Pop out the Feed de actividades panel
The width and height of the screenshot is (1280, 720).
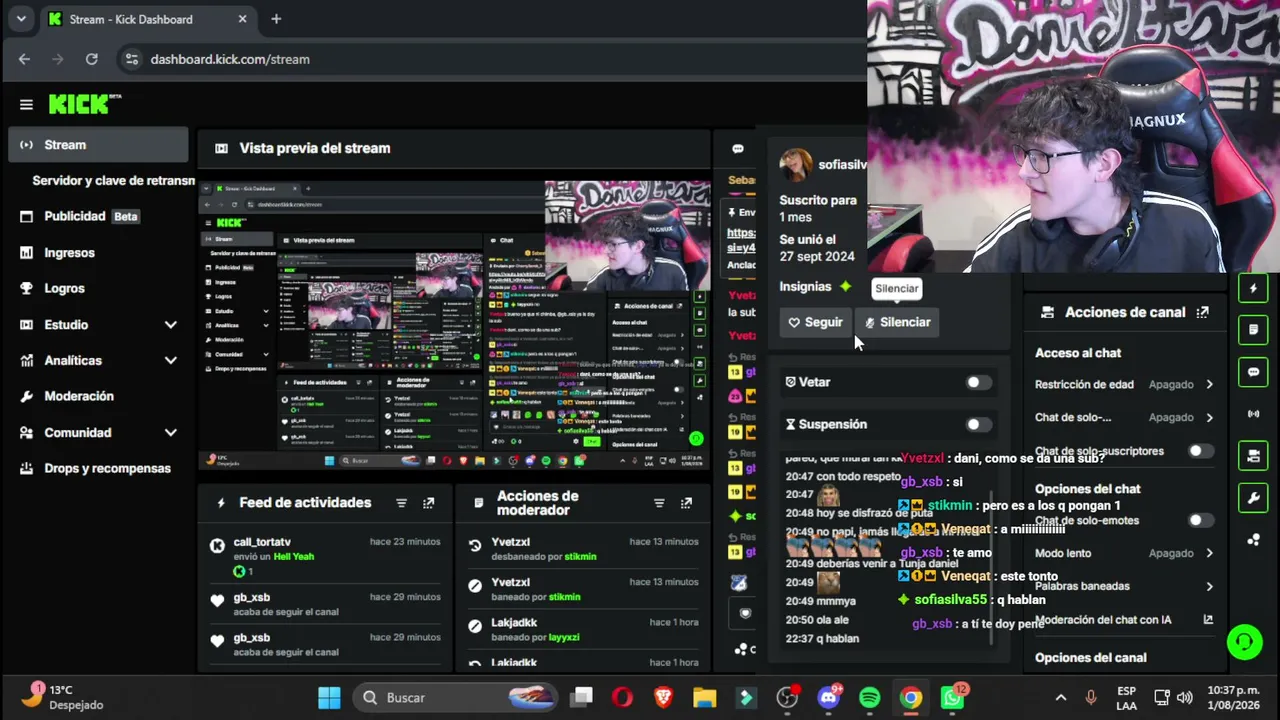click(x=429, y=503)
